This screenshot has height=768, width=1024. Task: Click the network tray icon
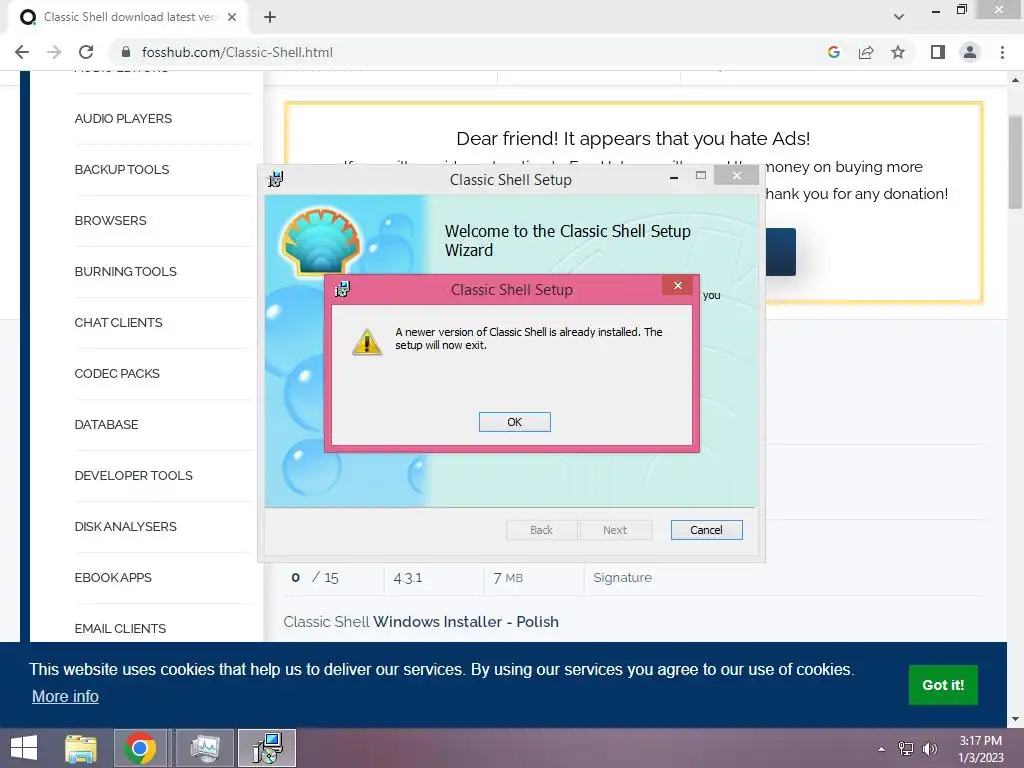coord(905,749)
